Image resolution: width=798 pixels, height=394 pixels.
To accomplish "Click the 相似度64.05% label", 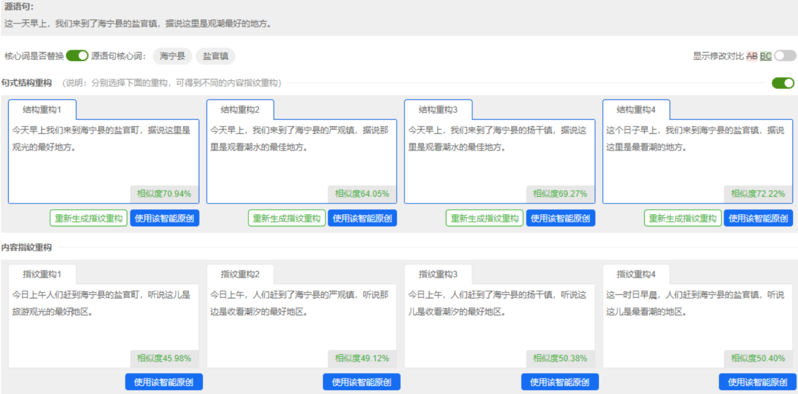I will tap(362, 194).
